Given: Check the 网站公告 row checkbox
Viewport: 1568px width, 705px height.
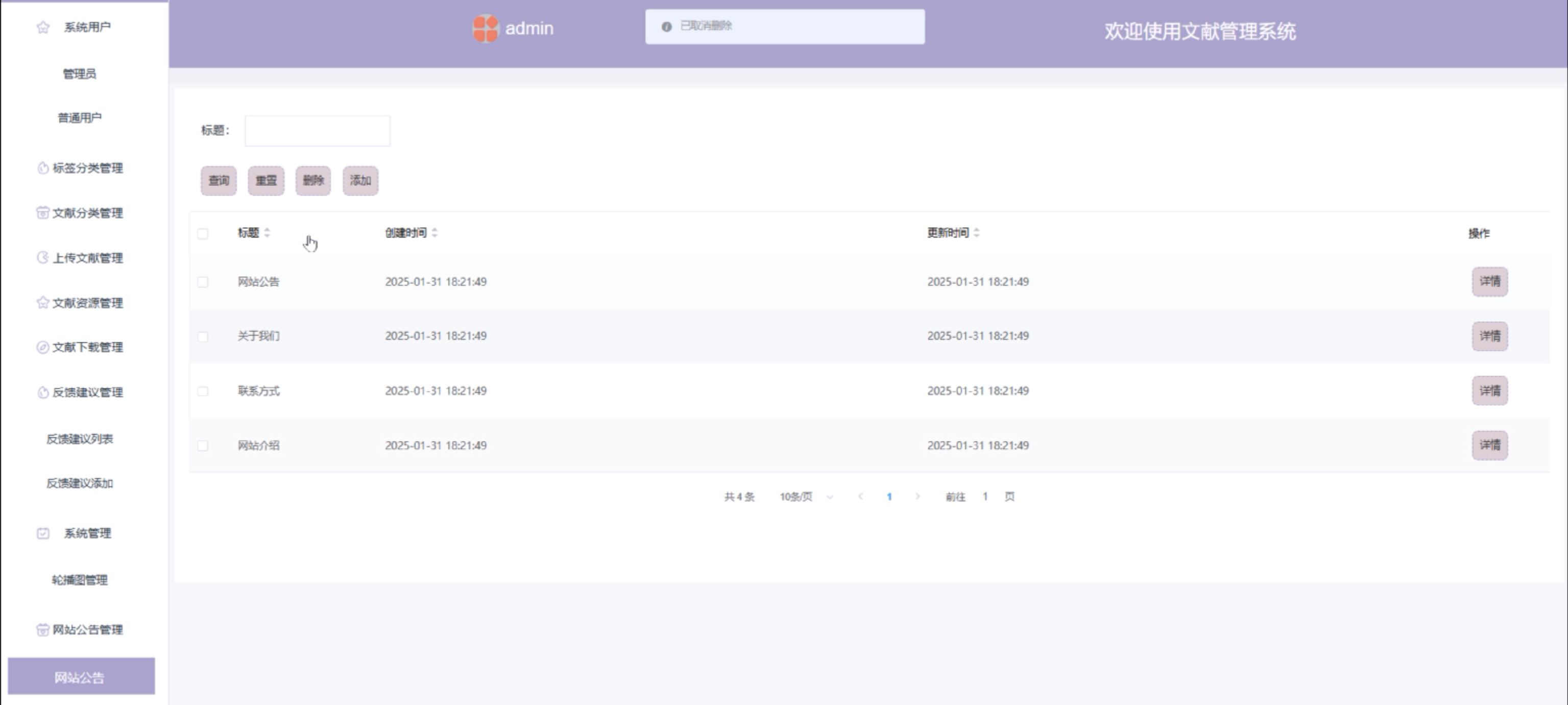Looking at the screenshot, I should 203,282.
